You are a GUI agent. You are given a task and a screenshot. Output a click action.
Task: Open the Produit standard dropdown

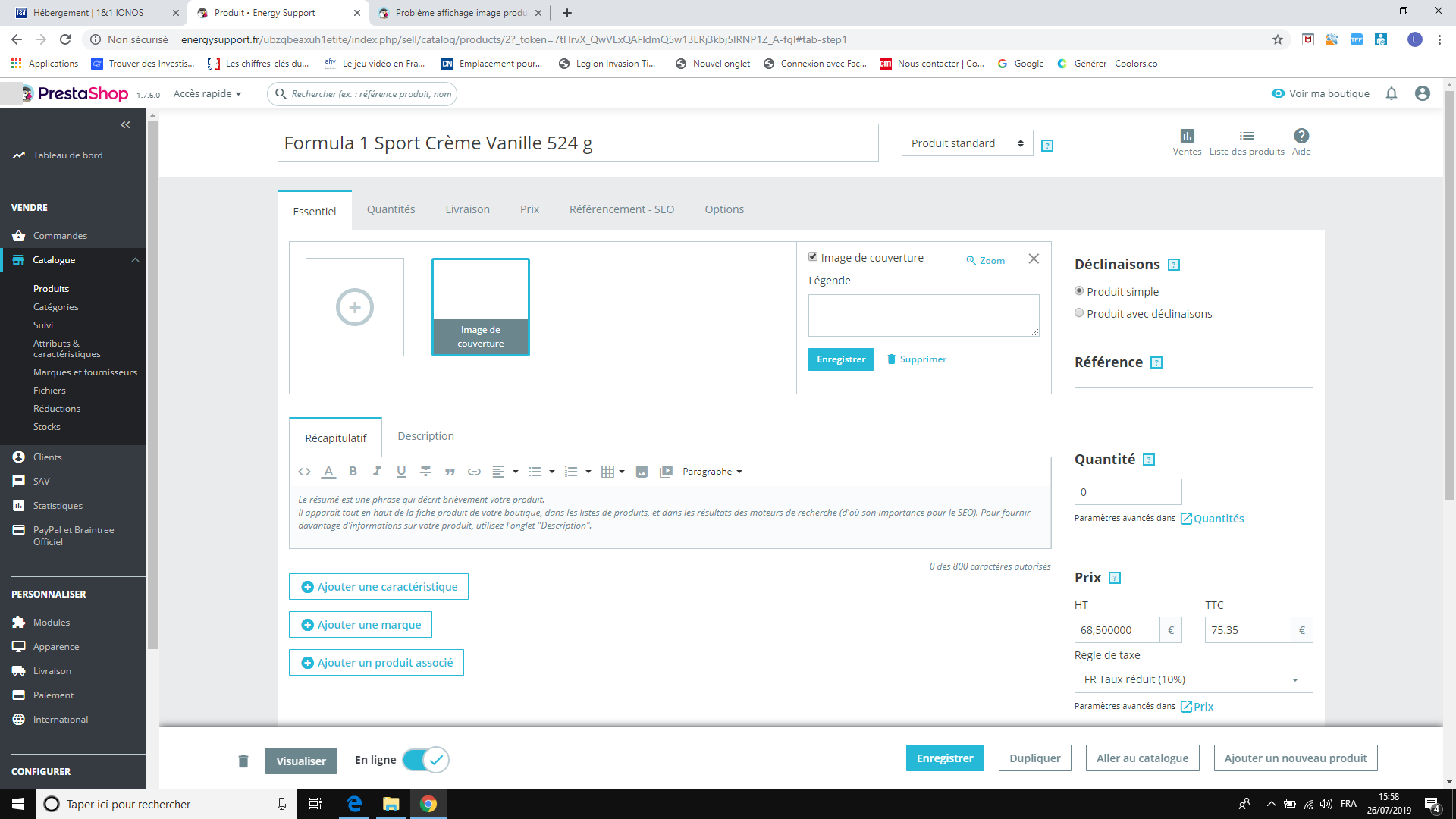[x=967, y=143]
